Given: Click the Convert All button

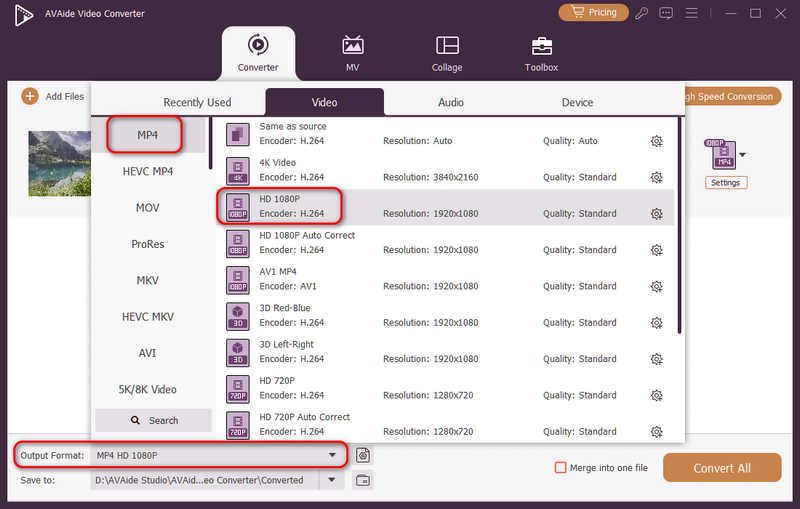Looking at the screenshot, I should [722, 468].
